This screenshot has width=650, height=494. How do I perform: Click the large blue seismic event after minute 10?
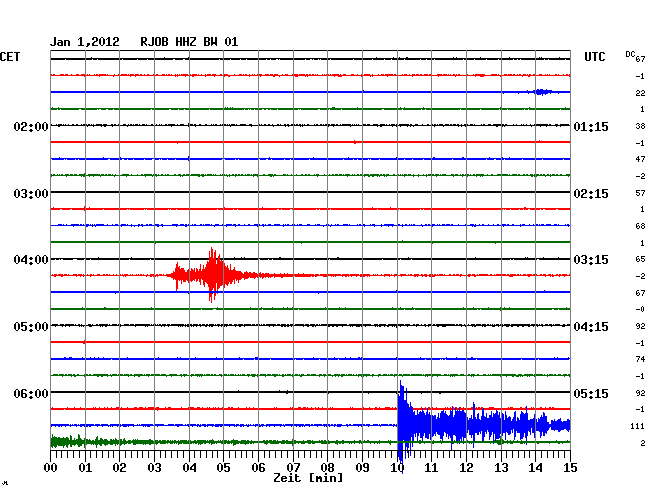pos(483,426)
